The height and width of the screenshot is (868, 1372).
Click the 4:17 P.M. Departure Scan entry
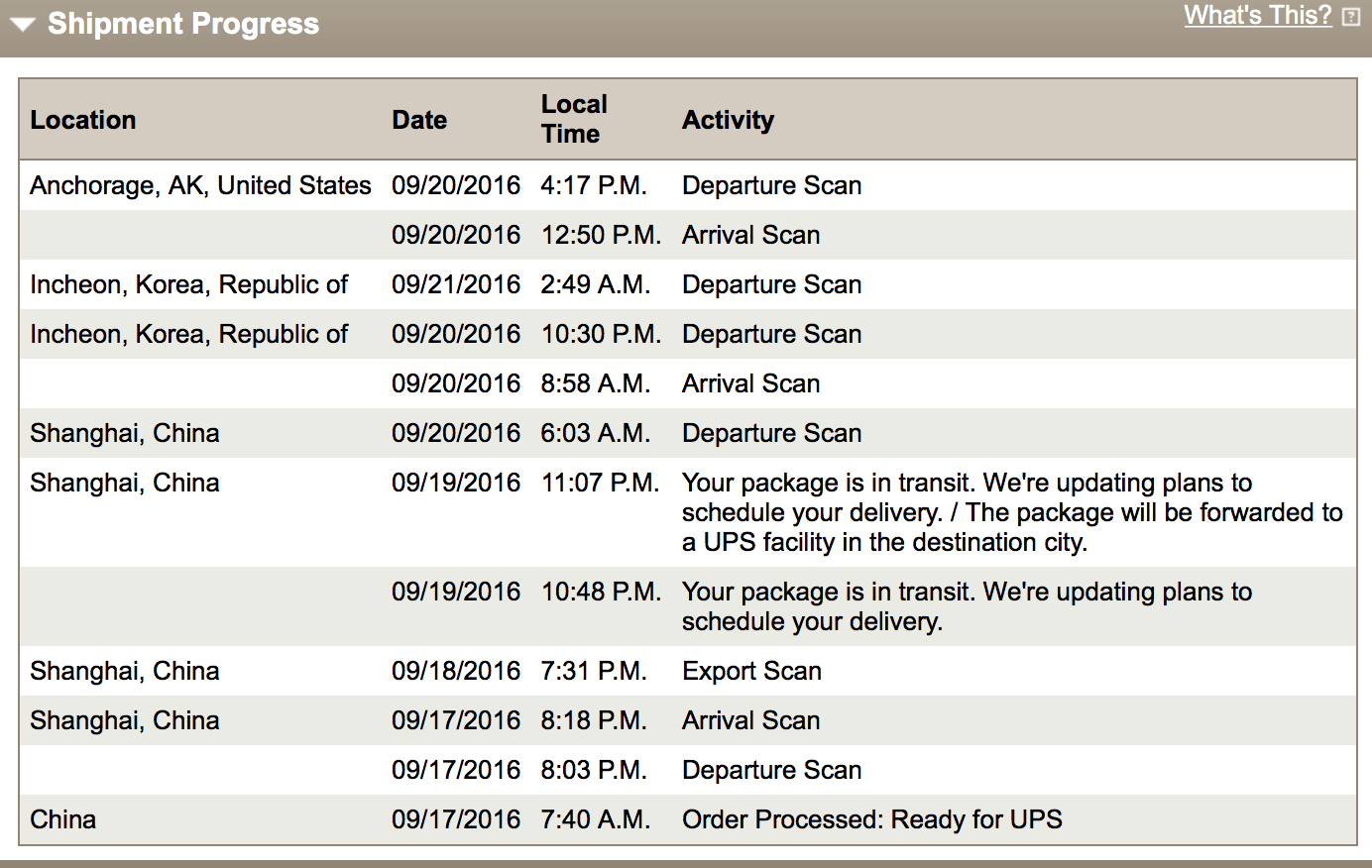tap(772, 185)
